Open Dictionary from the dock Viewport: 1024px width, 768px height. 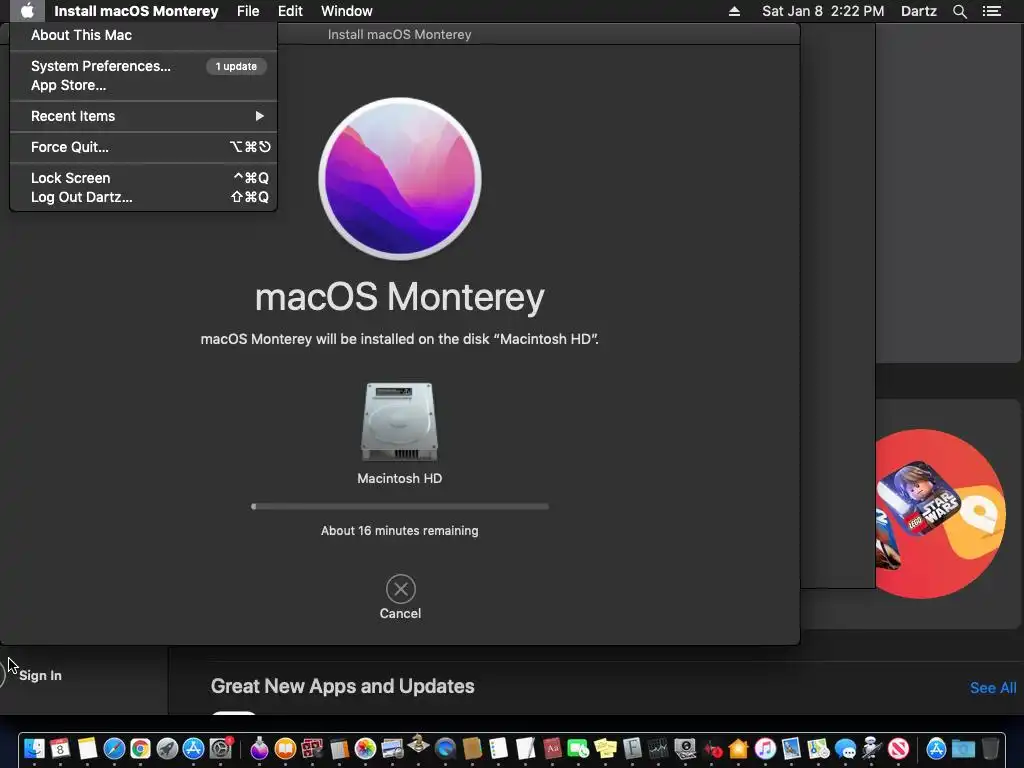click(x=552, y=748)
